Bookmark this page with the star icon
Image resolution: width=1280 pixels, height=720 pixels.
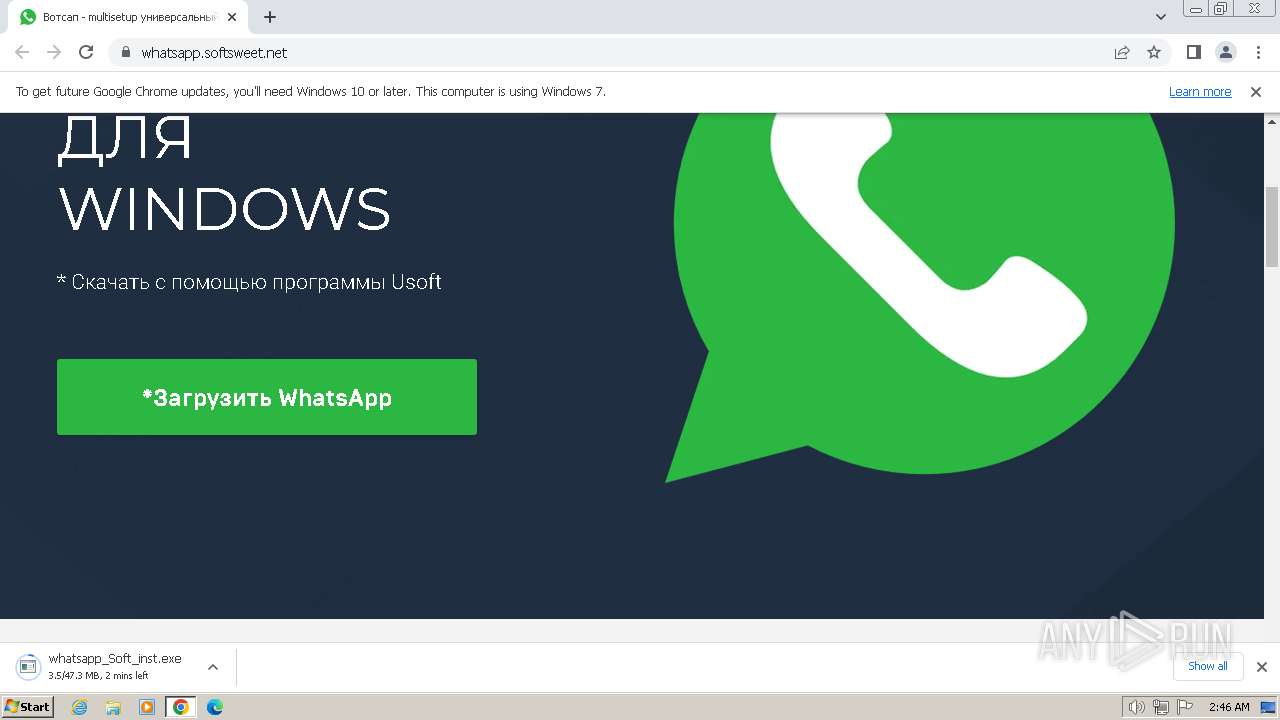click(1154, 53)
